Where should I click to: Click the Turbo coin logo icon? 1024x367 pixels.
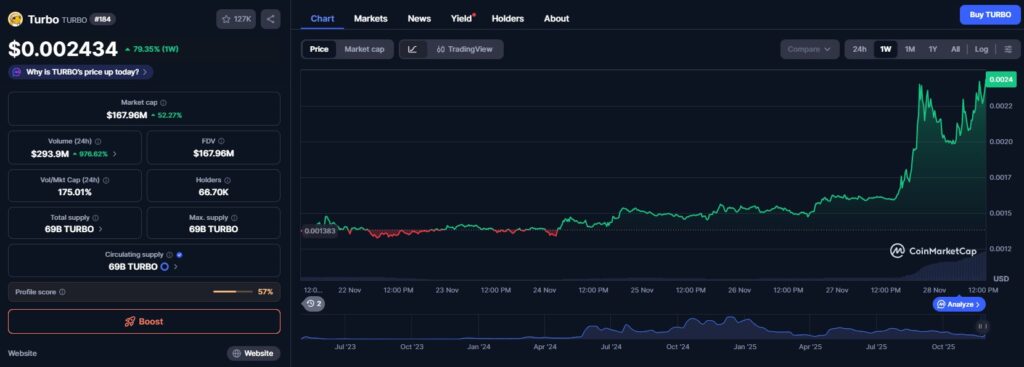[15, 19]
